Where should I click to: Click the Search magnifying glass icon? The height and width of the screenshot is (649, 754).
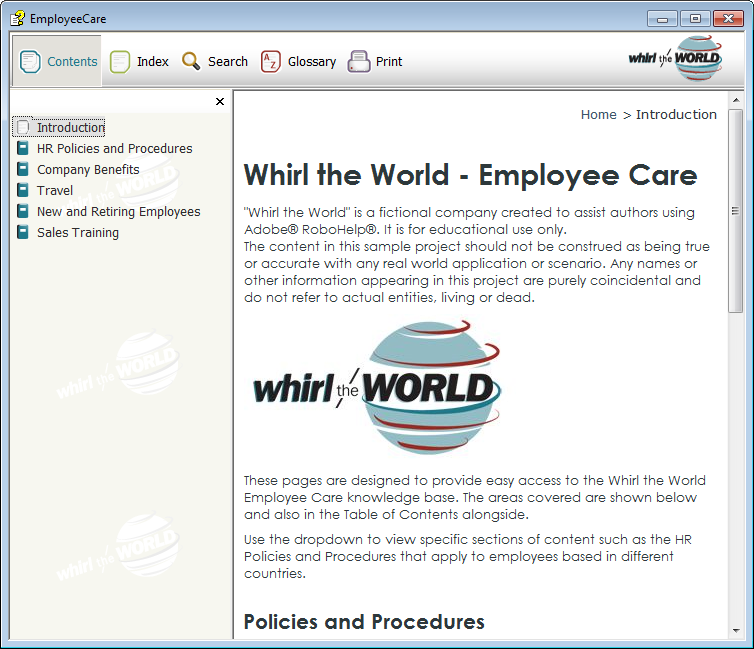point(191,62)
